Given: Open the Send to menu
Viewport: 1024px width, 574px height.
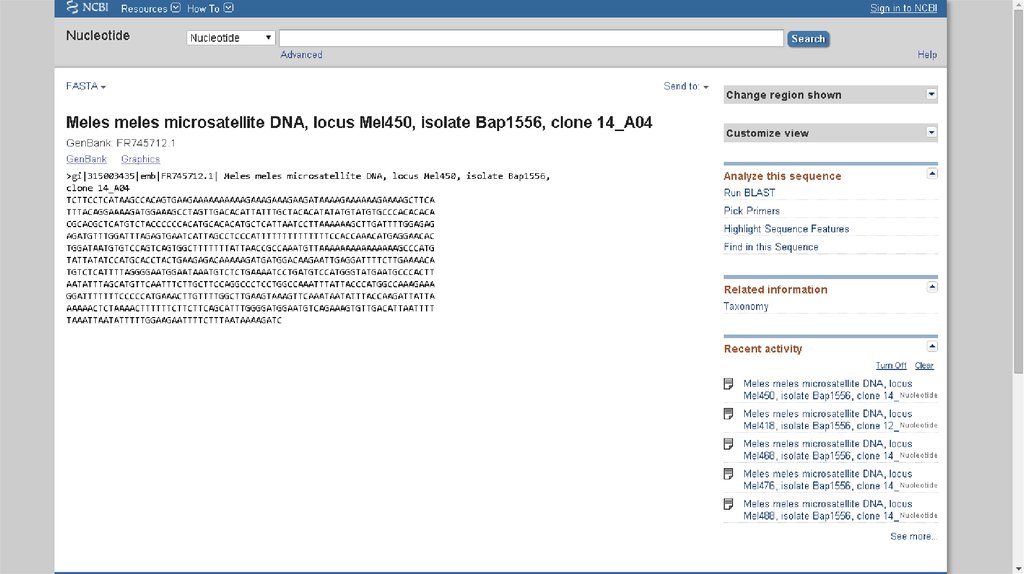Looking at the screenshot, I should click(686, 87).
